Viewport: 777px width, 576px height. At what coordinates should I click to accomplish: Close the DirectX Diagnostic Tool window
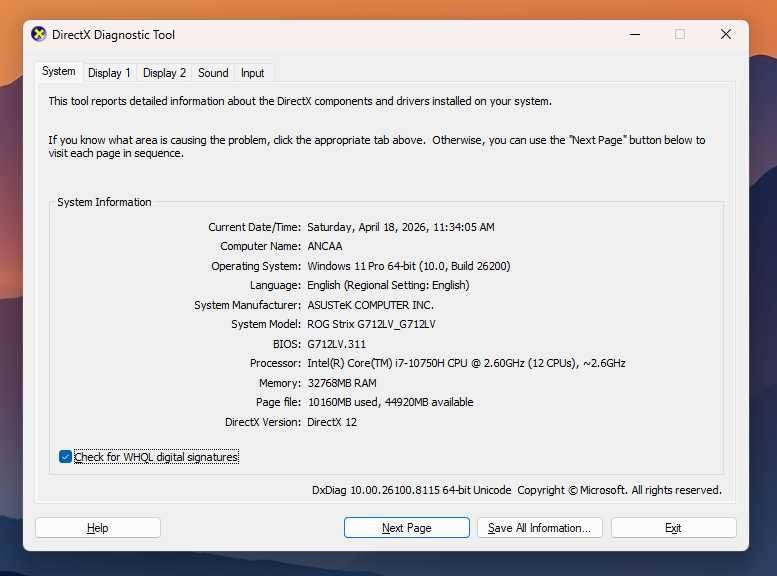coord(725,34)
